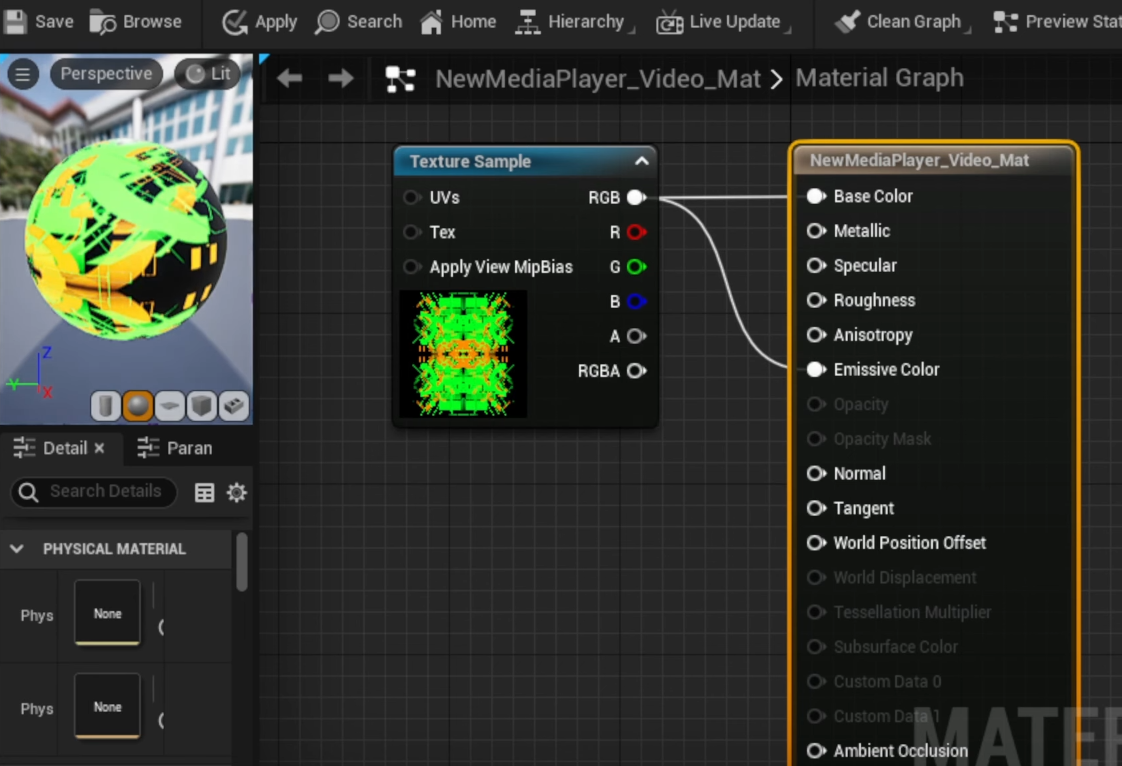Click the property matrix table icon
Image resolution: width=1122 pixels, height=766 pixels.
[204, 492]
